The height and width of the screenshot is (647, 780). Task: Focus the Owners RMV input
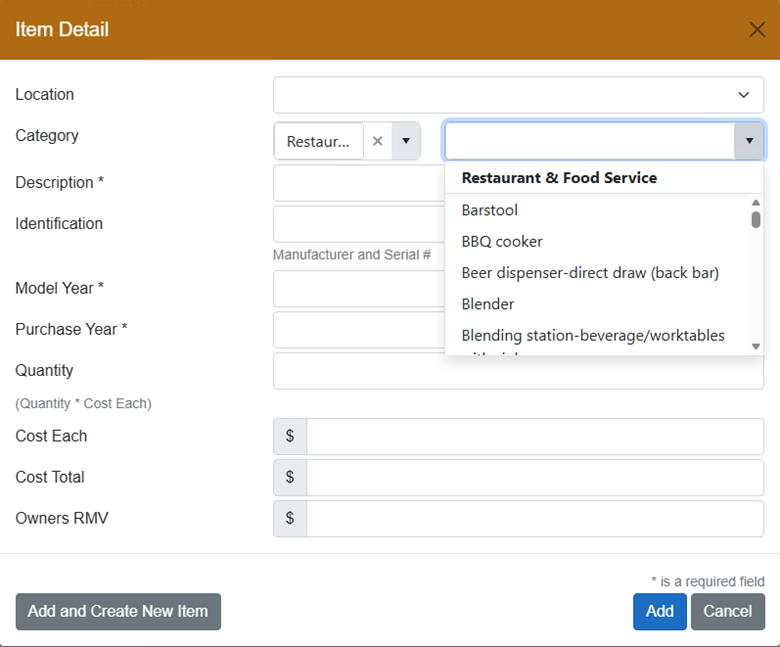point(534,518)
